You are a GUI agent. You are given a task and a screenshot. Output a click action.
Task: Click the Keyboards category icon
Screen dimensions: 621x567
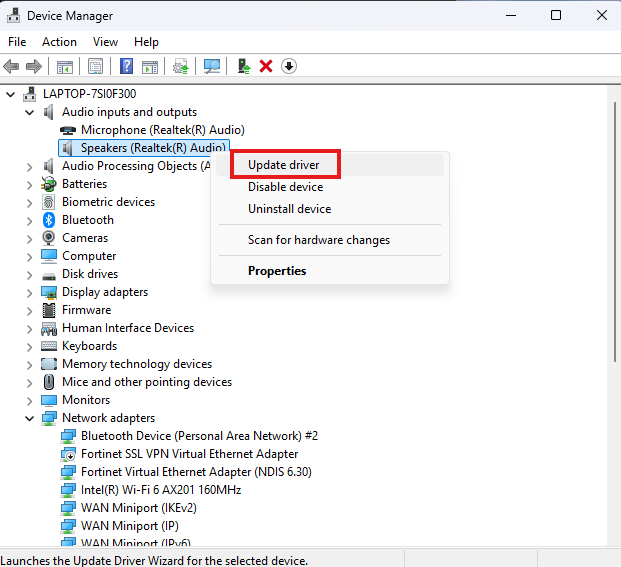49,346
